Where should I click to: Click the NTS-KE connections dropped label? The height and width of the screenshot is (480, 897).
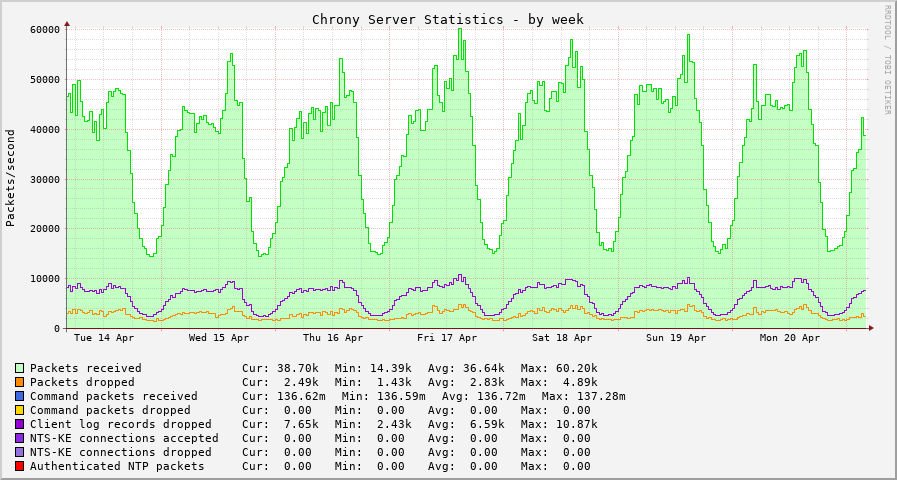[x=121, y=453]
